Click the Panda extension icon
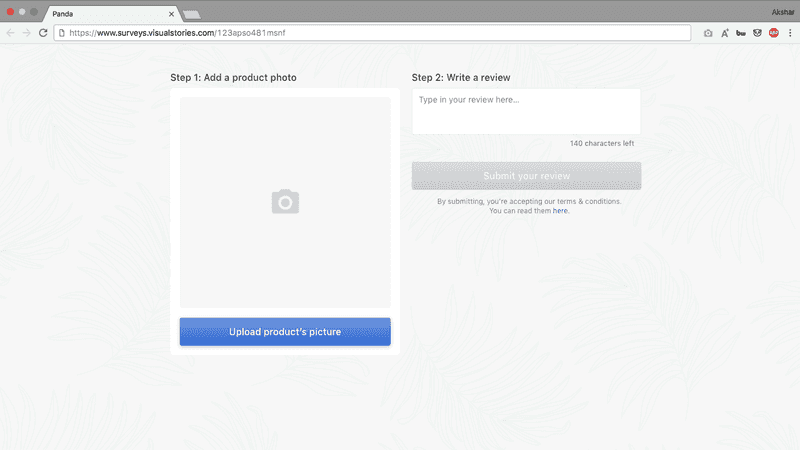Image resolution: width=800 pixels, height=450 pixels. coord(757,33)
